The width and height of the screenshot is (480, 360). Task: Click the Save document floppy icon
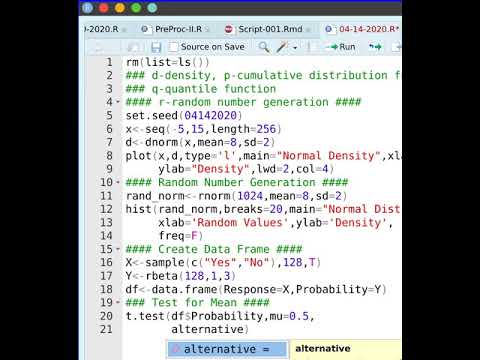point(156,47)
